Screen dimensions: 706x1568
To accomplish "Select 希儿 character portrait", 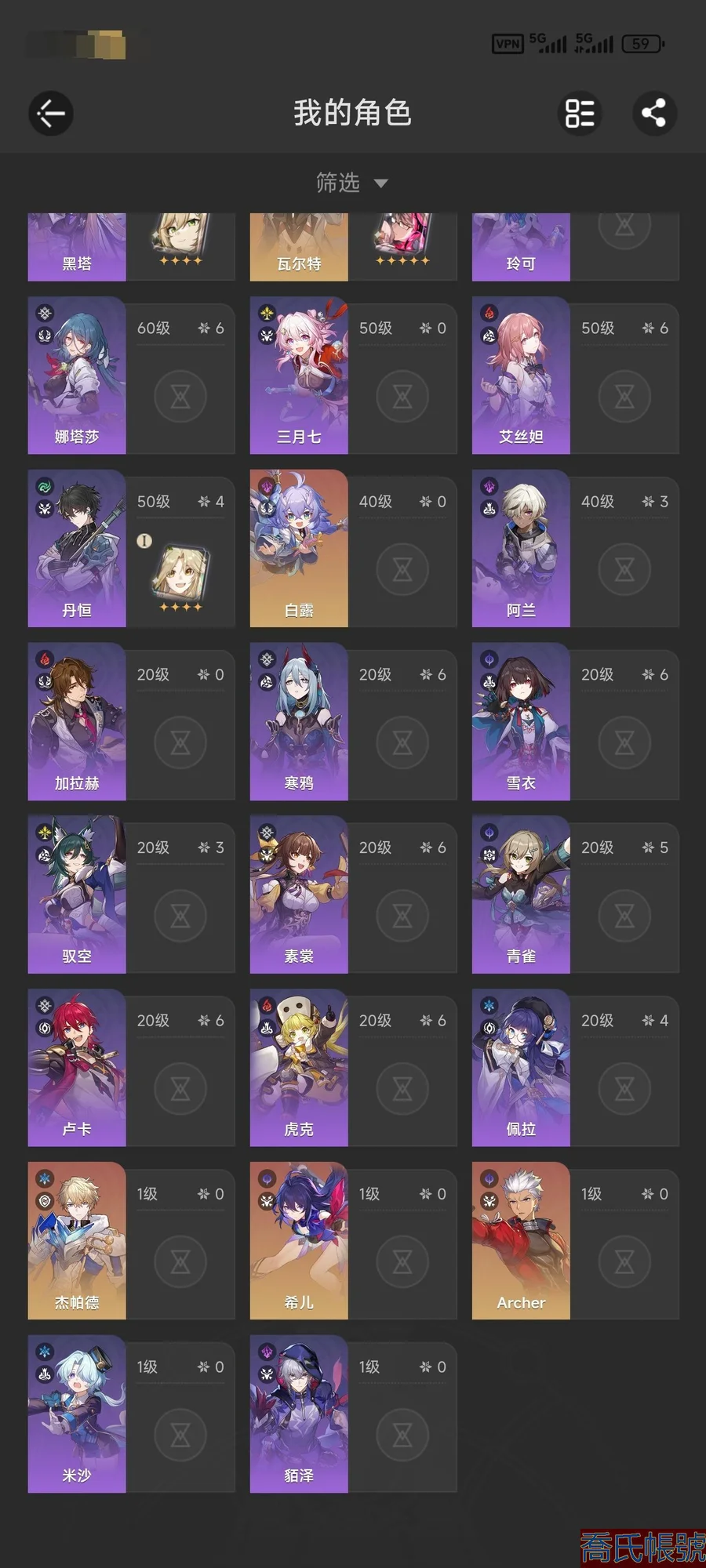I will [299, 1241].
